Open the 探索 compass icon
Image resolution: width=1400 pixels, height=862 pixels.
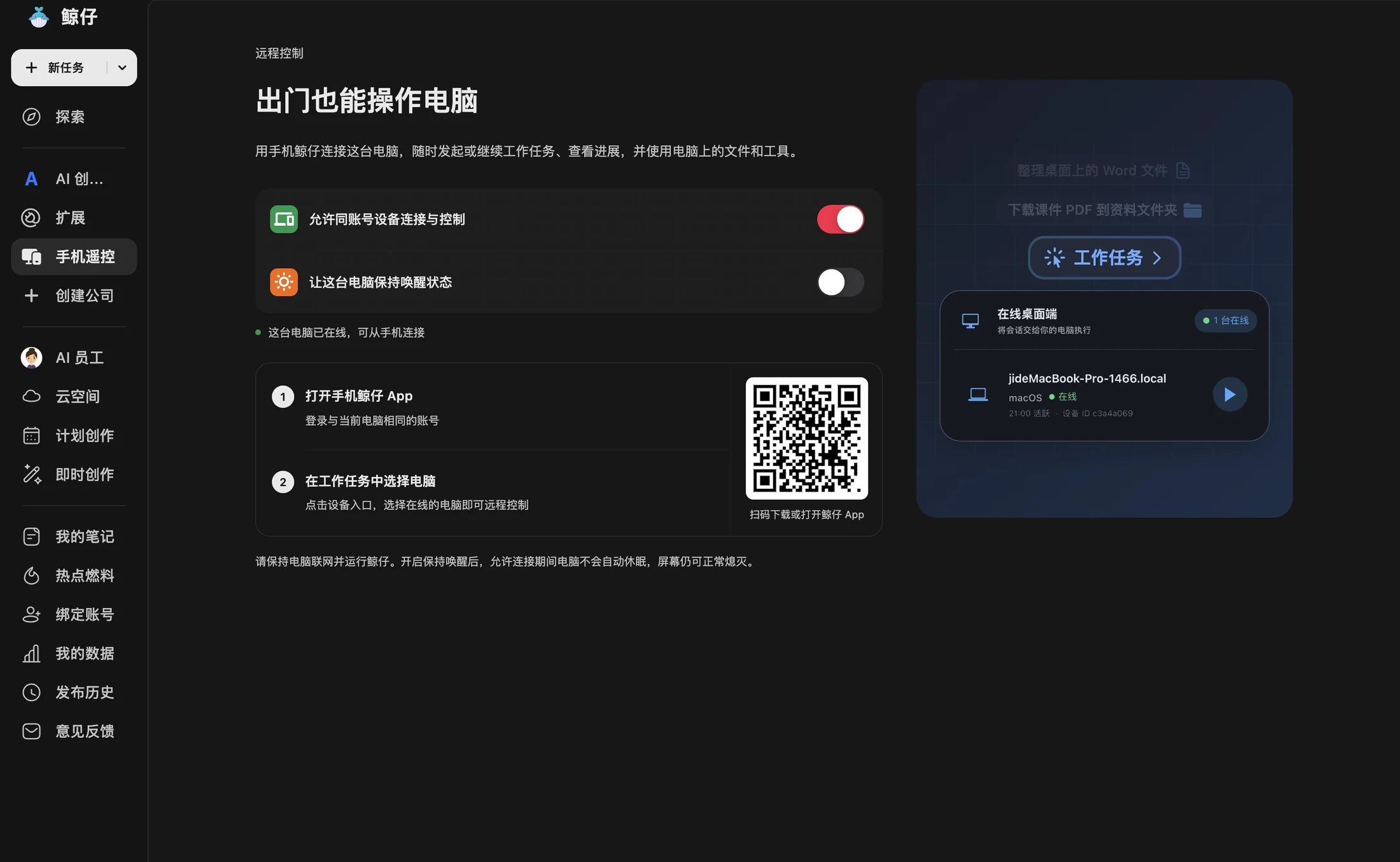pos(31,117)
